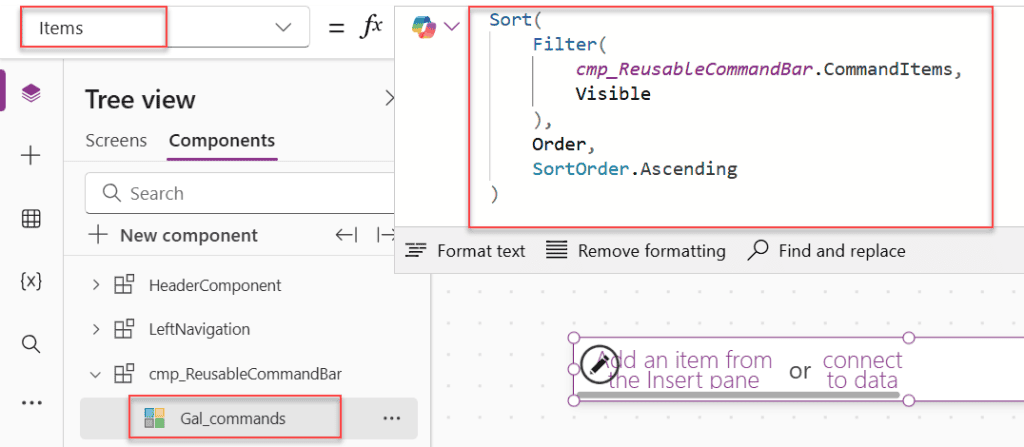Open the Data table icon in sidebar
The width and height of the screenshot is (1024, 447).
click(x=31, y=219)
